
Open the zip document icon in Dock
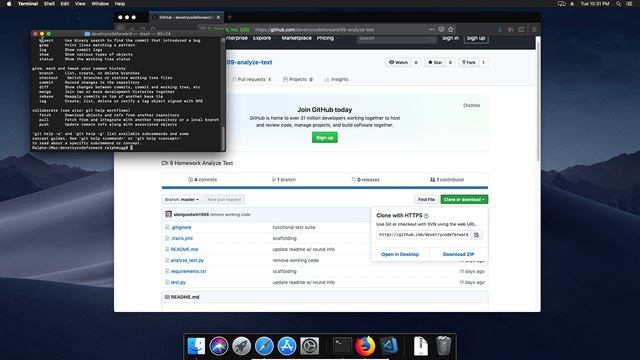coord(421,346)
